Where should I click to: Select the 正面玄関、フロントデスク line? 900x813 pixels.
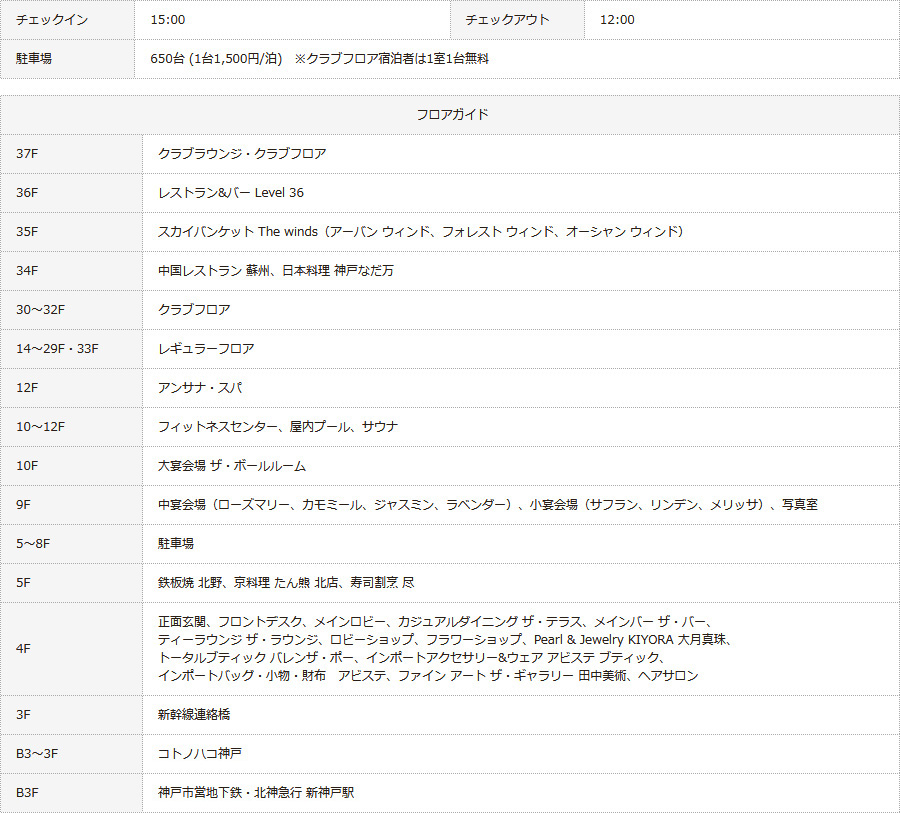pyautogui.click(x=436, y=622)
